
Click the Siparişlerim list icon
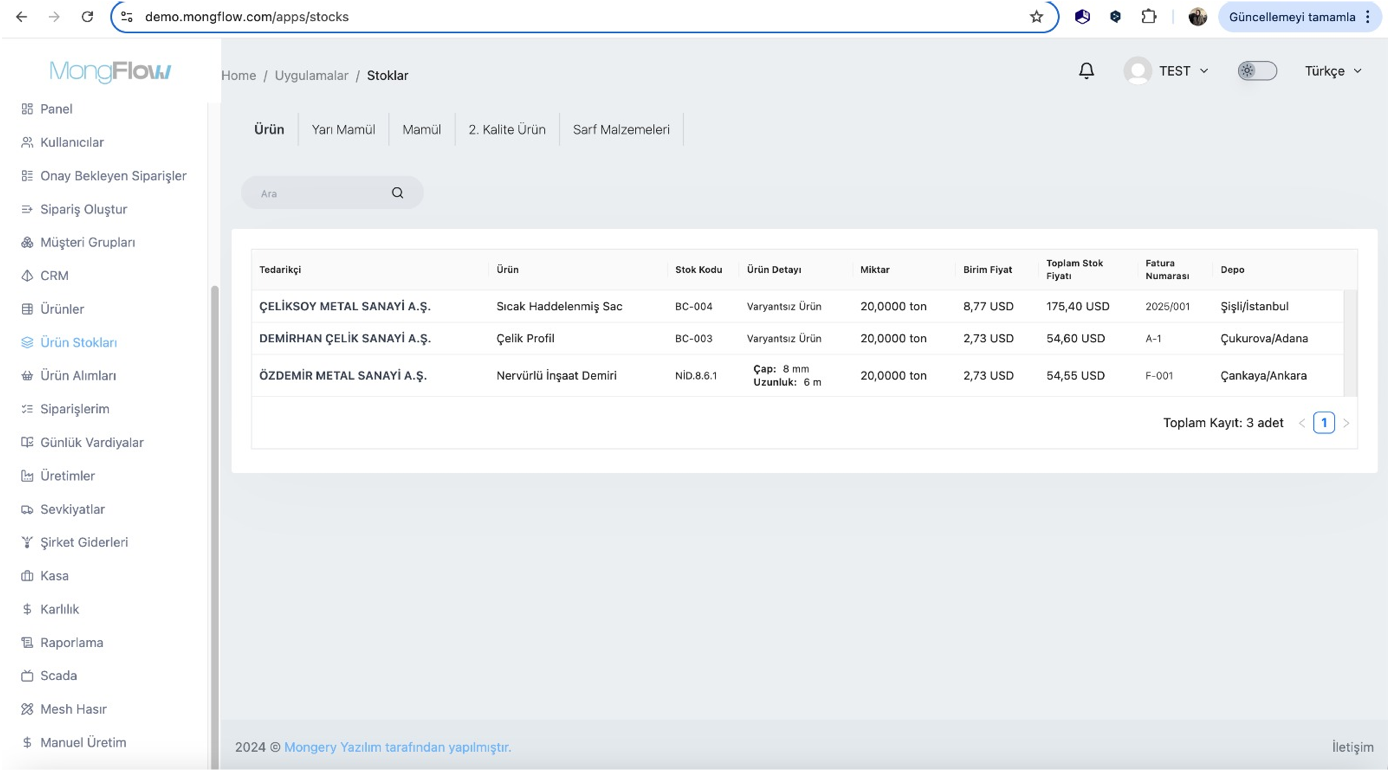click(27, 409)
